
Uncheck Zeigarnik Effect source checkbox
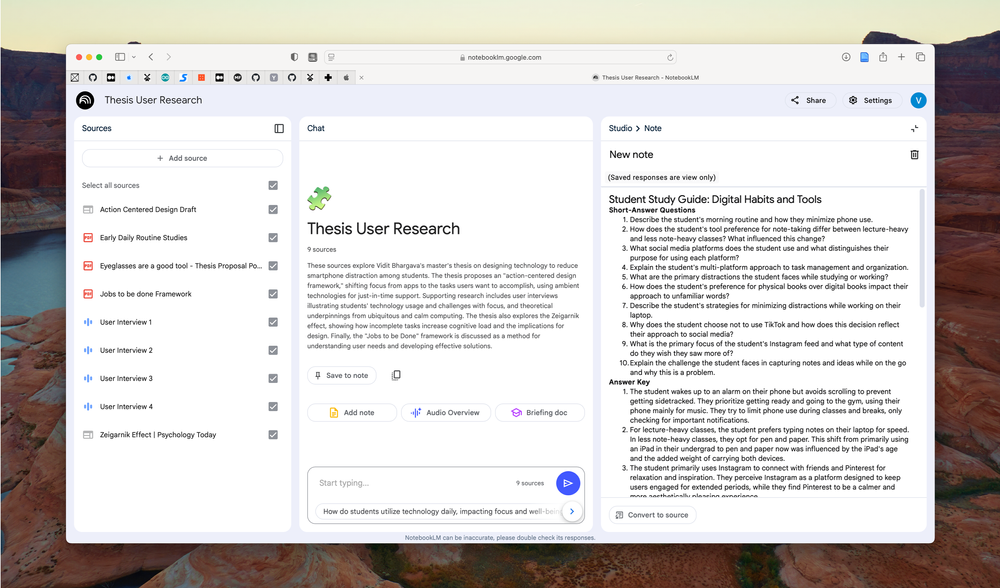273,435
